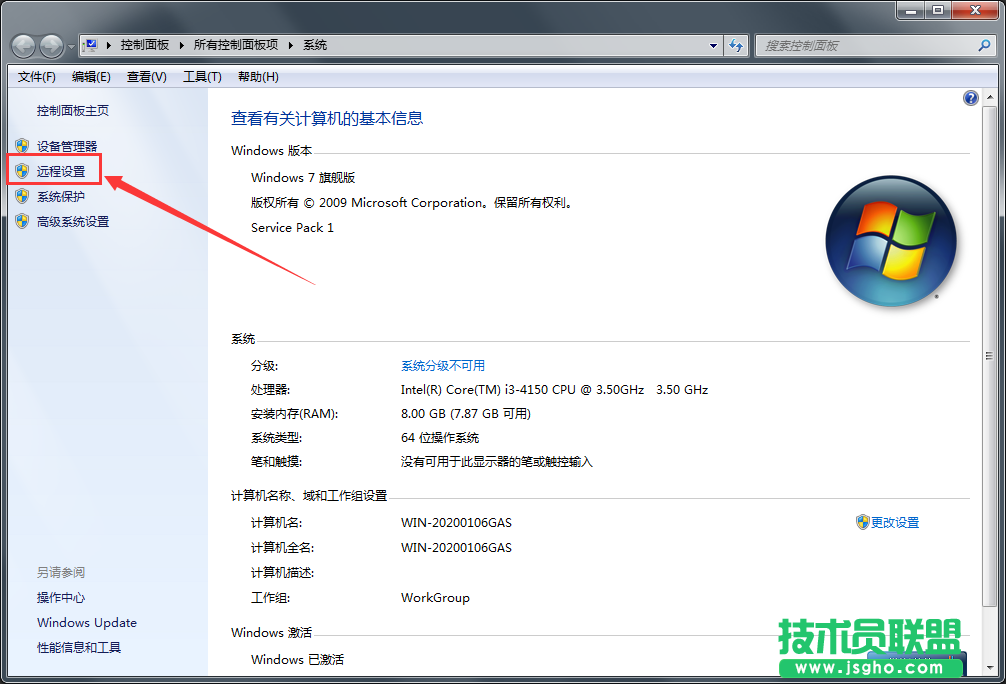Open the 查看(V) menu
The height and width of the screenshot is (684, 1006).
coord(146,76)
